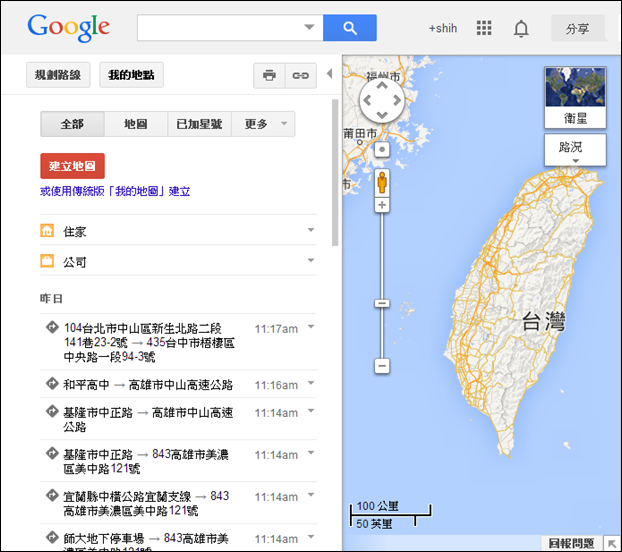The height and width of the screenshot is (552, 622).
Task: Click the print icon button
Action: [x=269, y=75]
